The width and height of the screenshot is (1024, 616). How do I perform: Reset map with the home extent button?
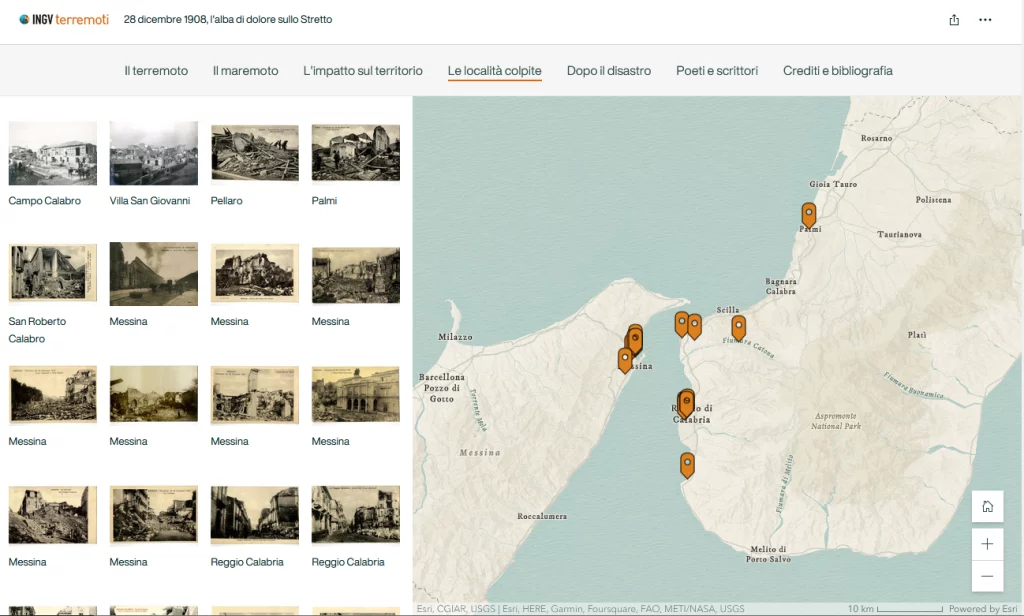point(987,506)
